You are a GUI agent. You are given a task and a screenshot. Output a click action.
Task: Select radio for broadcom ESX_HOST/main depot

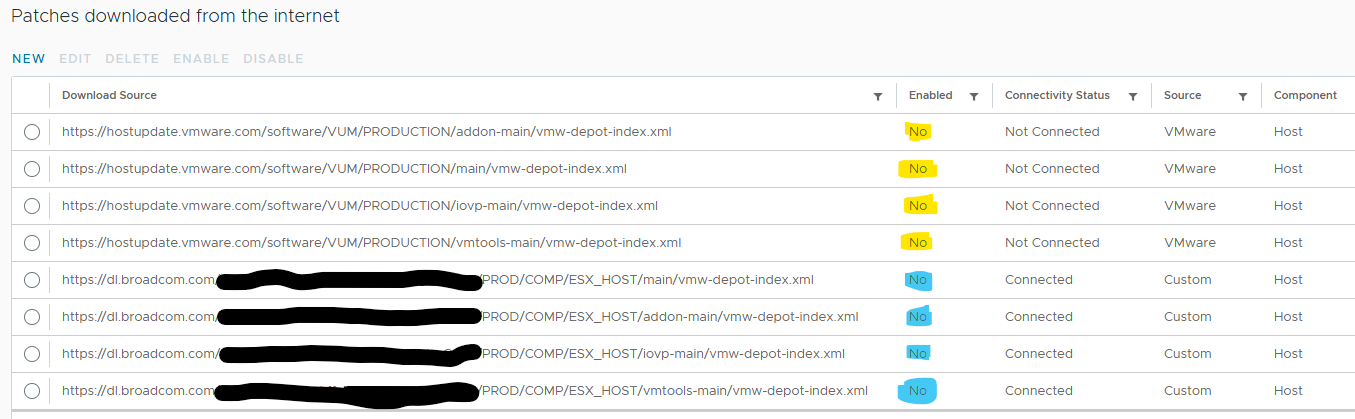(x=32, y=280)
